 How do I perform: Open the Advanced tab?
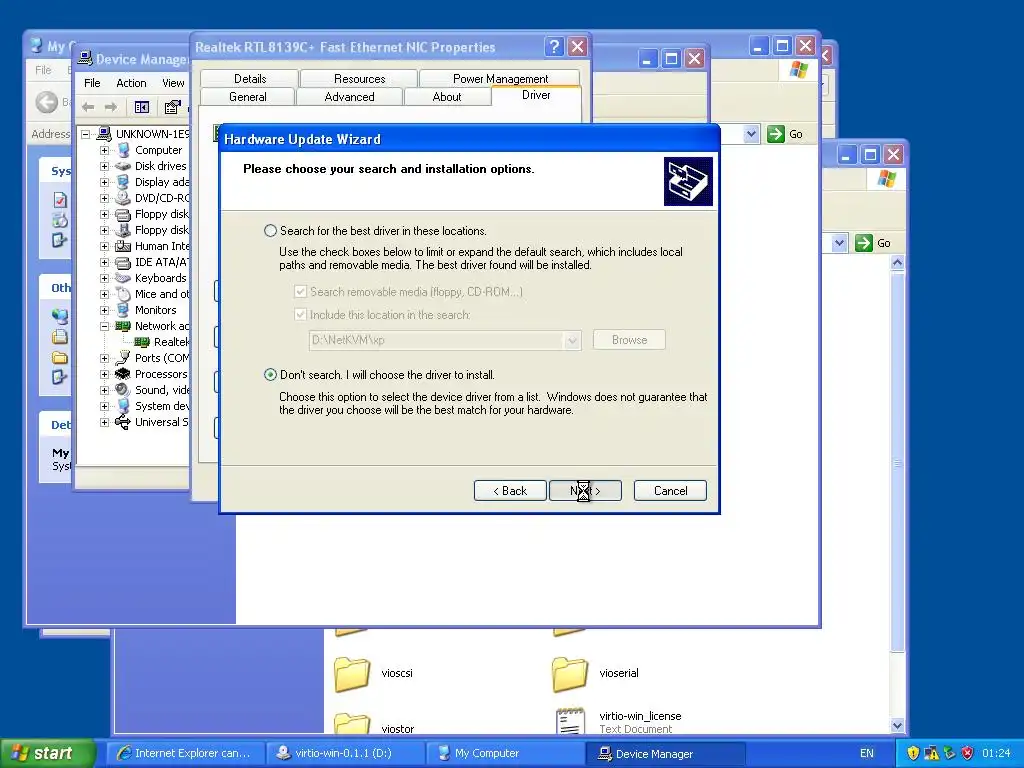coord(349,97)
